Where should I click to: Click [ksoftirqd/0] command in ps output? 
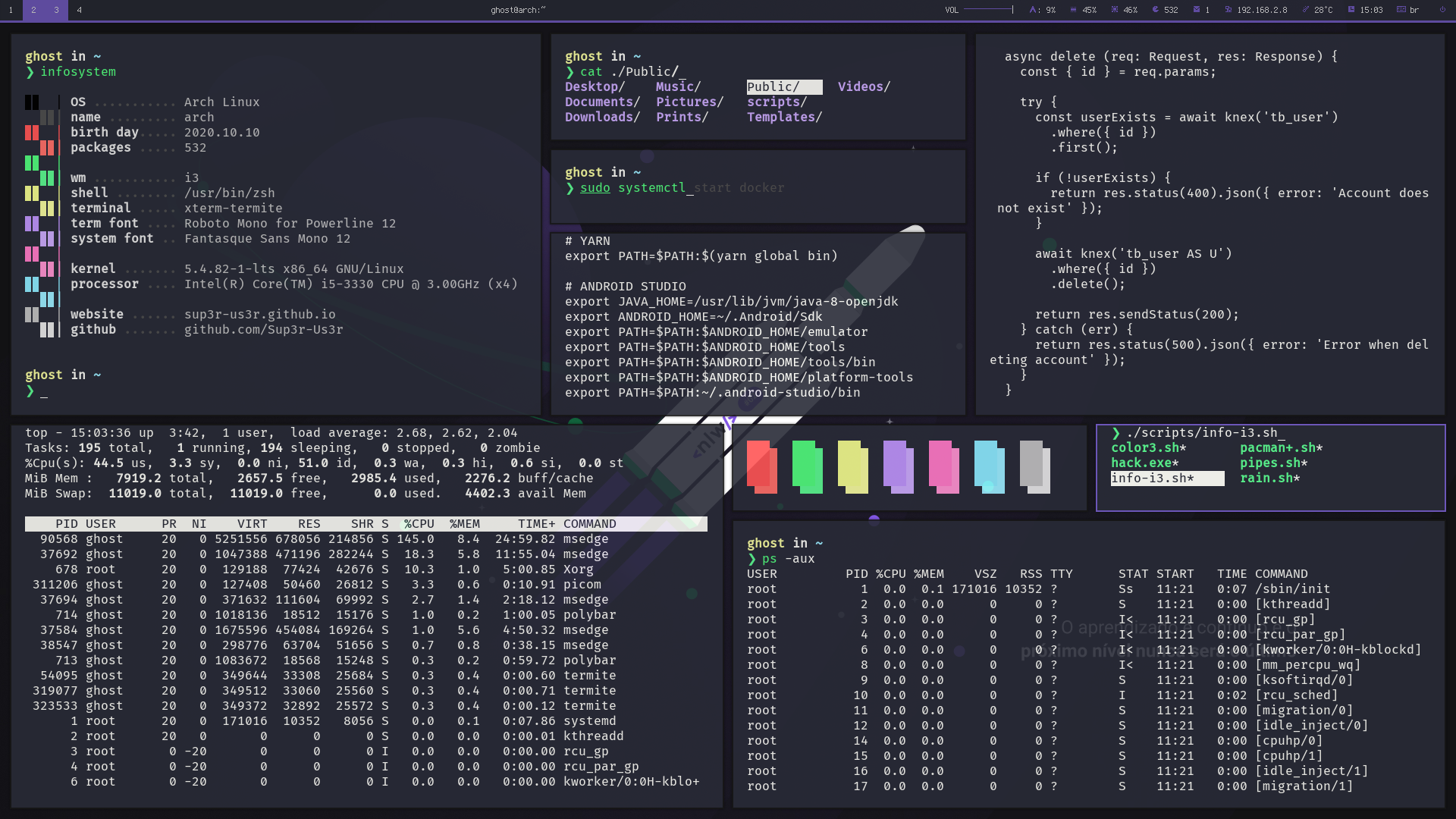pos(1304,680)
